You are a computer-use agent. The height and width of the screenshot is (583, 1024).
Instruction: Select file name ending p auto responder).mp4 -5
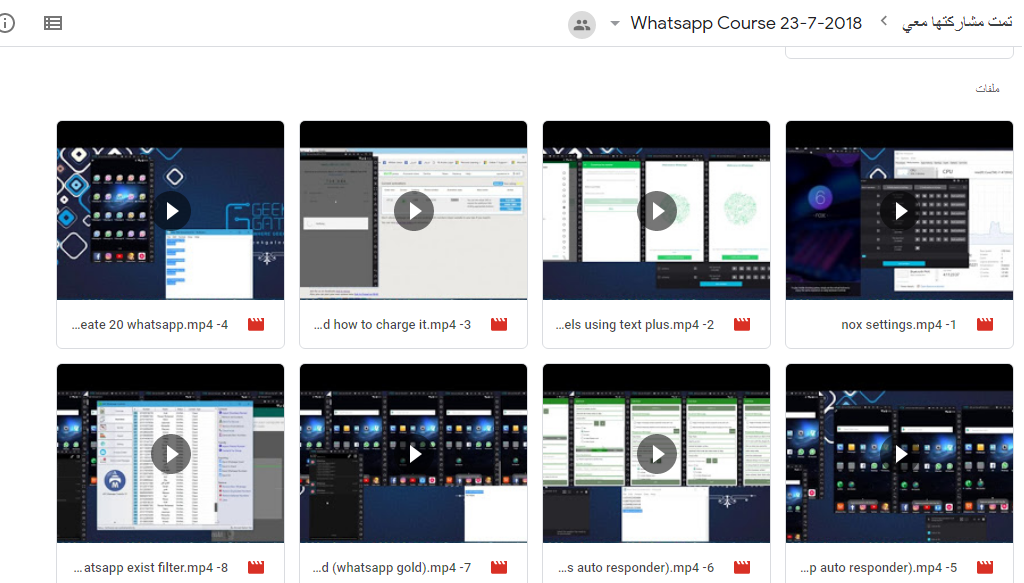point(879,567)
